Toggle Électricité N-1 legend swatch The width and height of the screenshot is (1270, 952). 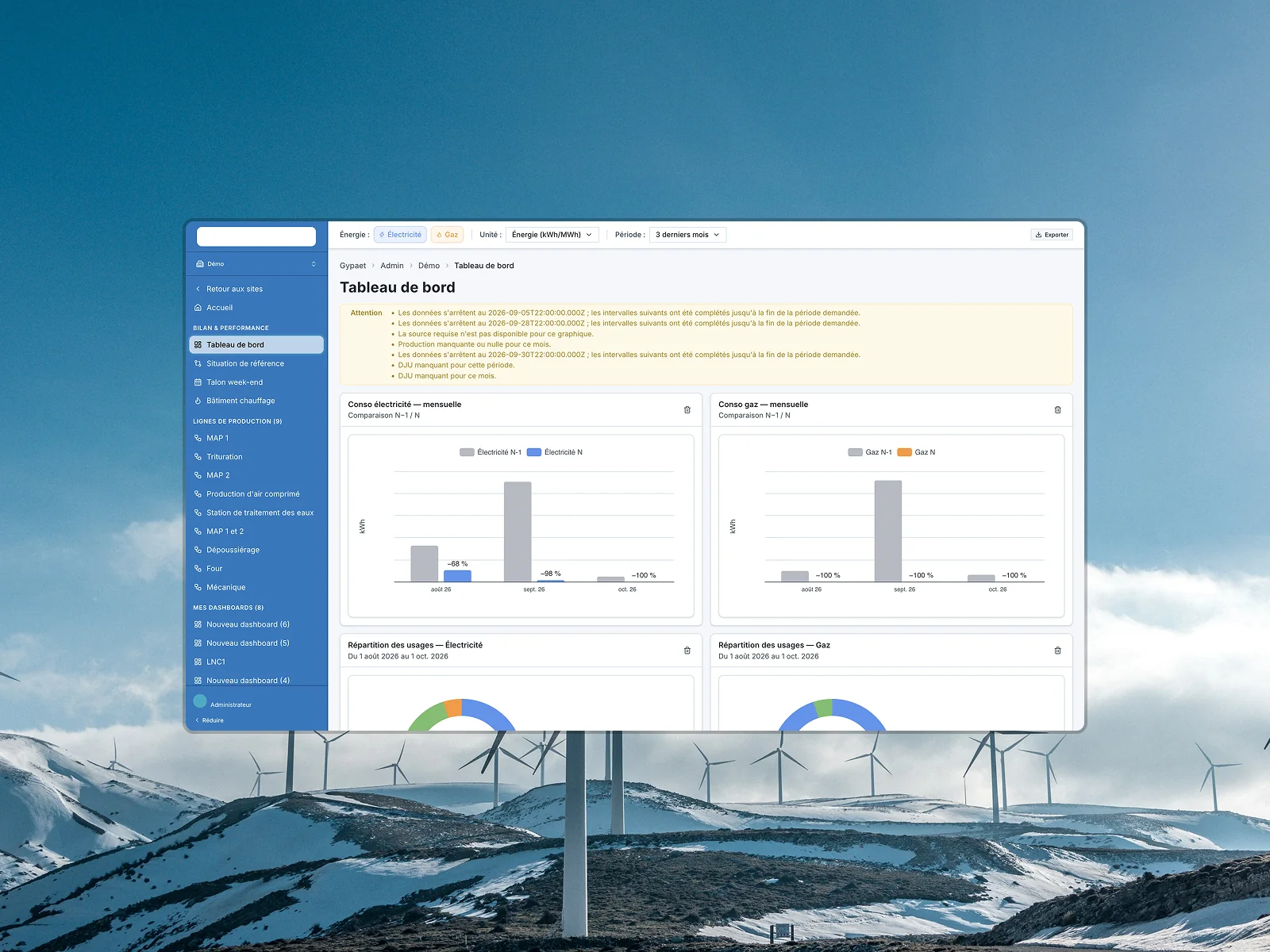tap(467, 452)
